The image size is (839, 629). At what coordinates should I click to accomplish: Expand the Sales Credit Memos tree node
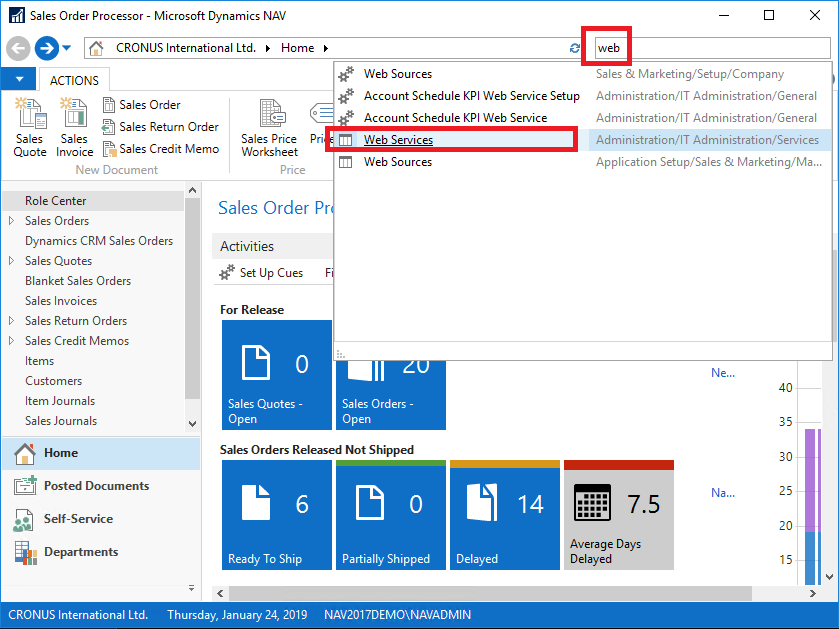pos(11,341)
